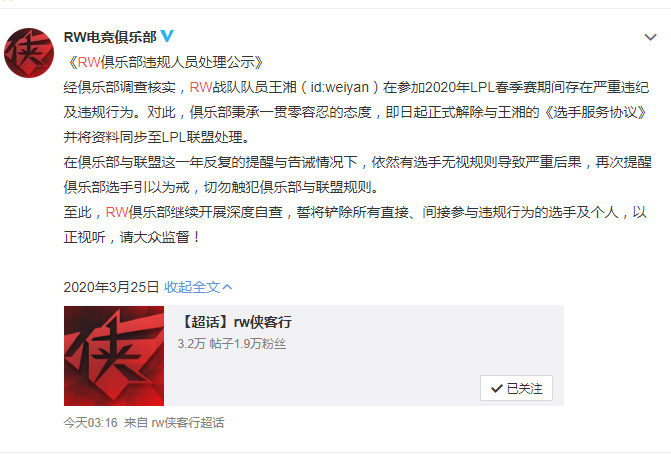671x454 pixels.
Task: Expand the post options chevron menu
Action: (x=650, y=38)
